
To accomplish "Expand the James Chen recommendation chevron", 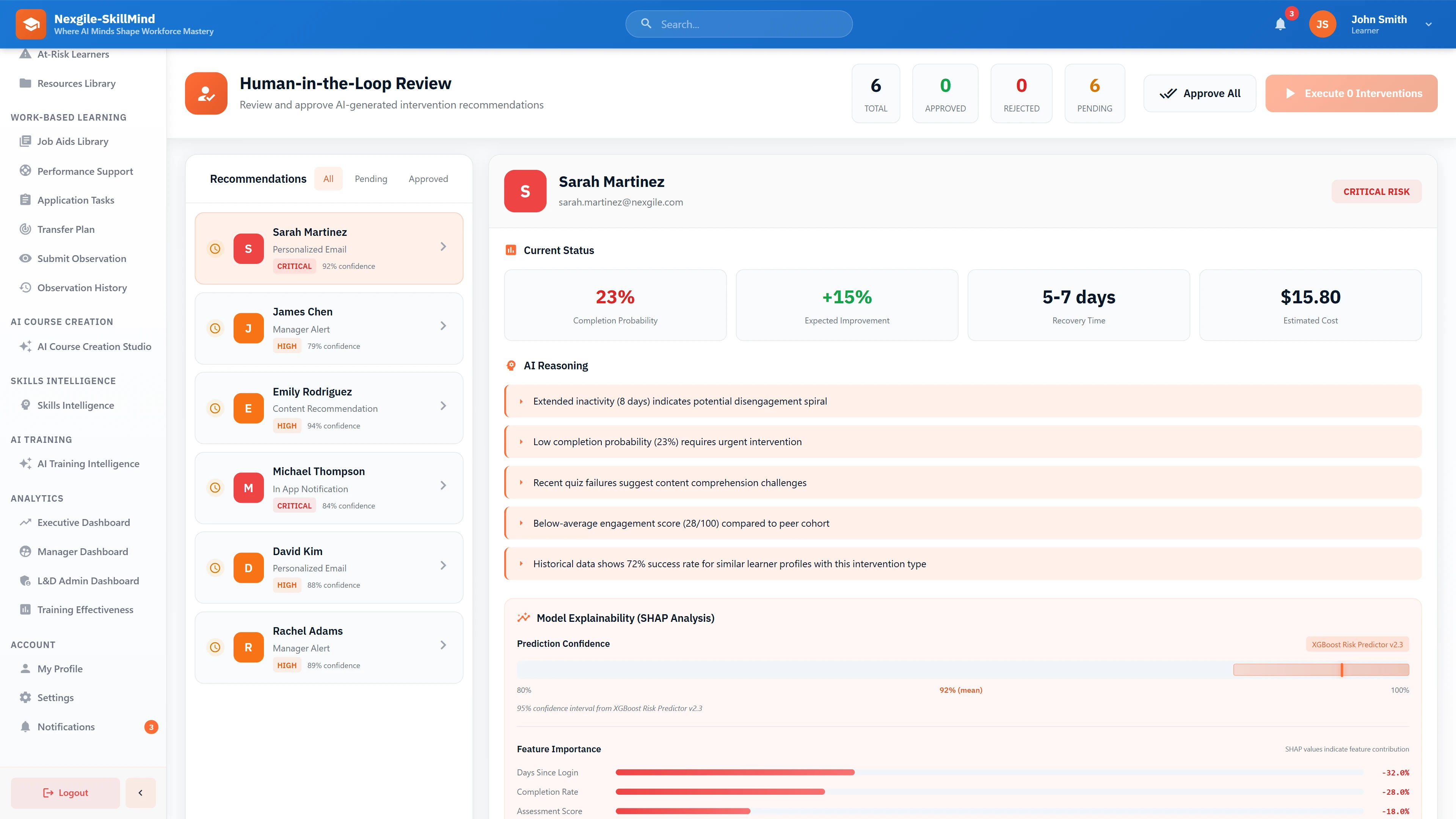I will (444, 326).
